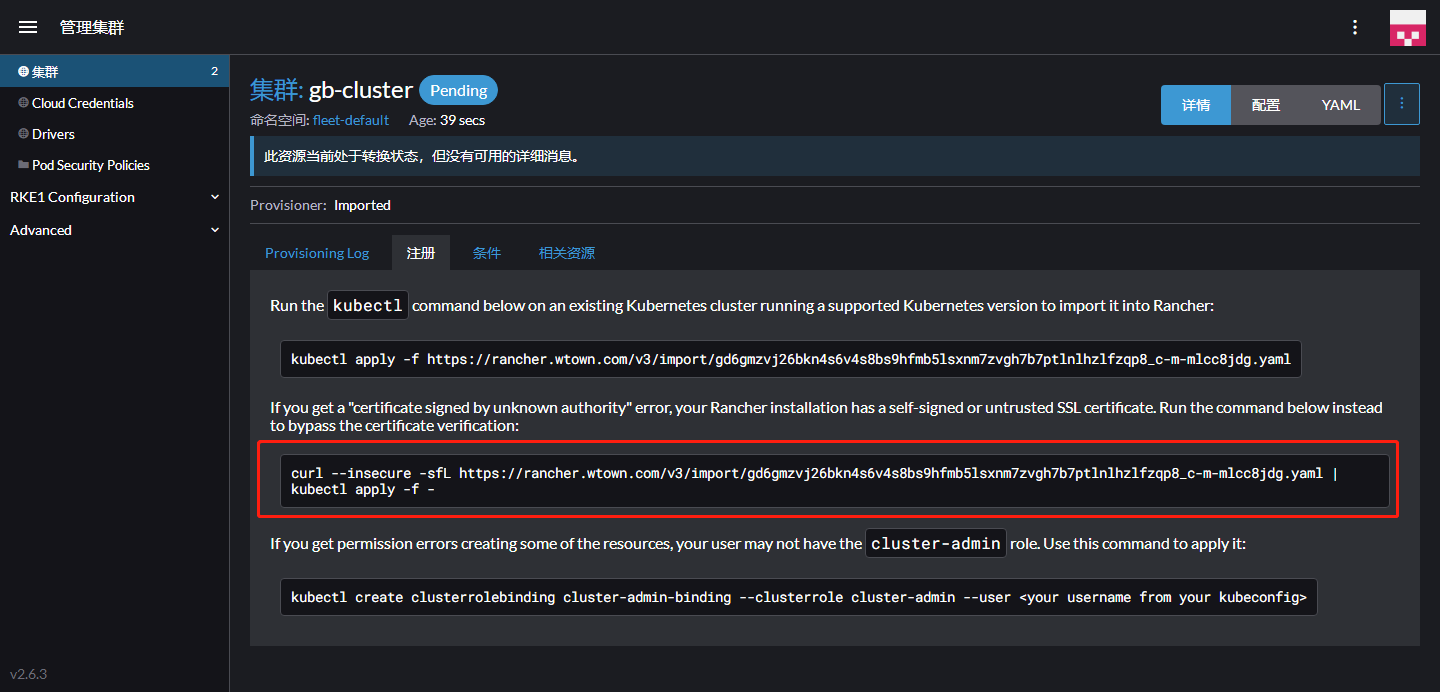Click the inline cluster-admin code label

click(x=936, y=544)
